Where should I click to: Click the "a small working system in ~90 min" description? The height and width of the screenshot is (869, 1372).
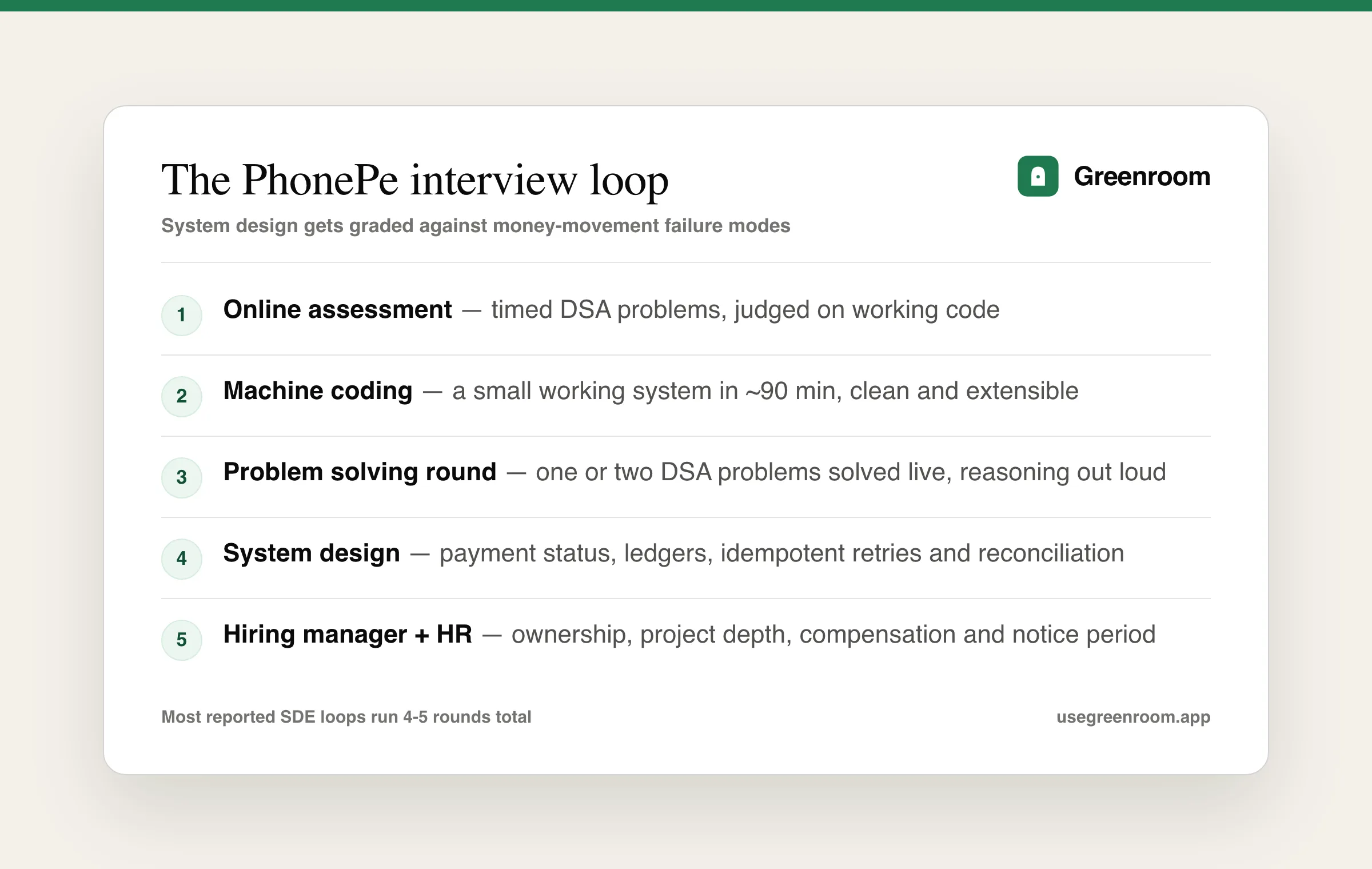click(765, 391)
